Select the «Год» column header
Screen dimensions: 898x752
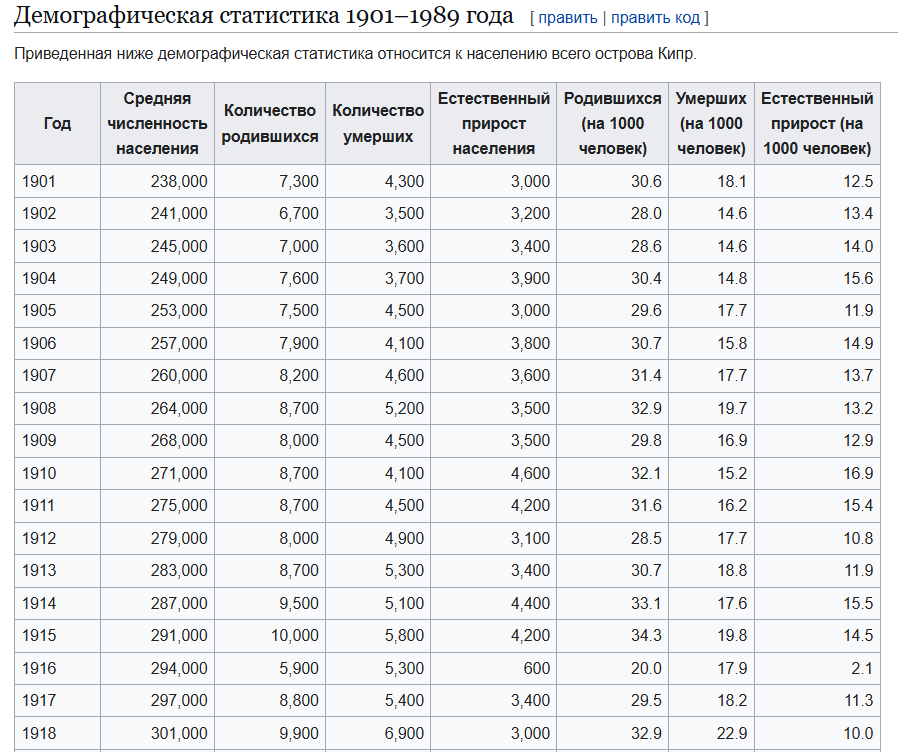pyautogui.click(x=57, y=123)
